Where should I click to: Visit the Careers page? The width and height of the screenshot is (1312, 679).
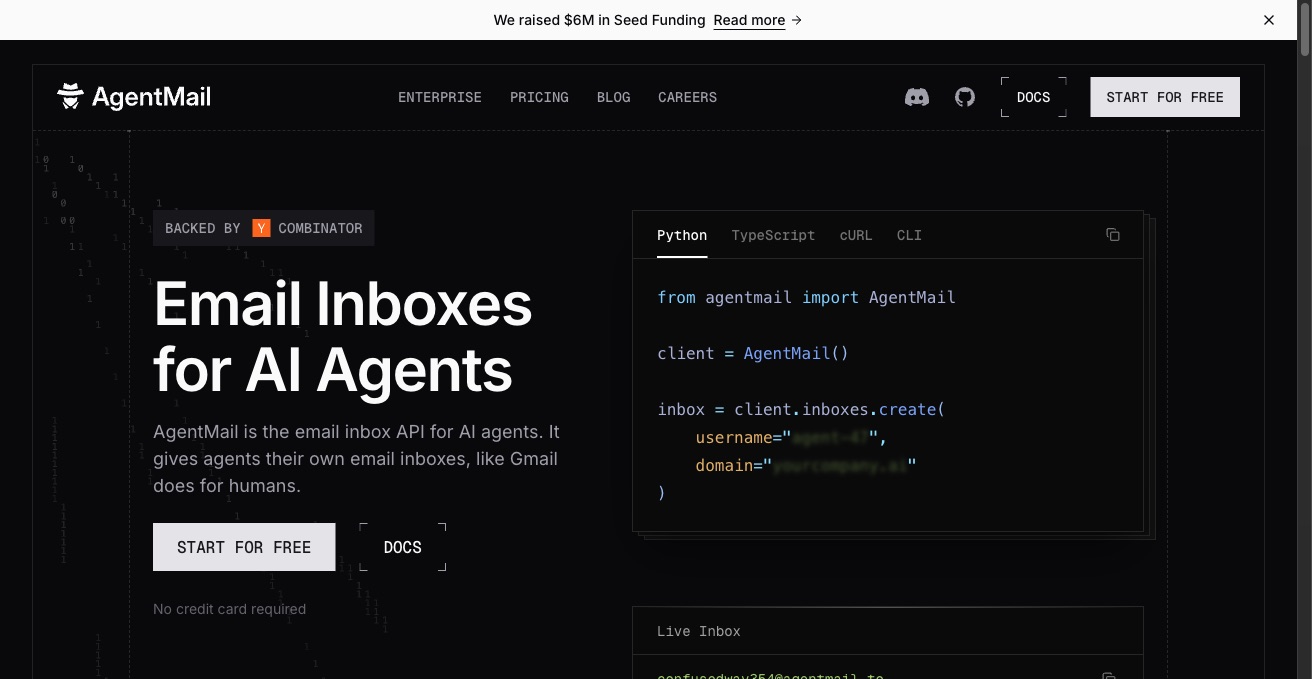click(x=687, y=97)
